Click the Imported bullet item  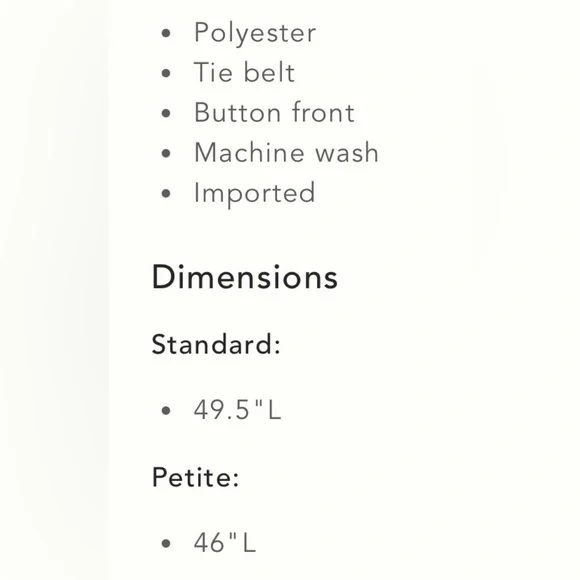coord(254,194)
